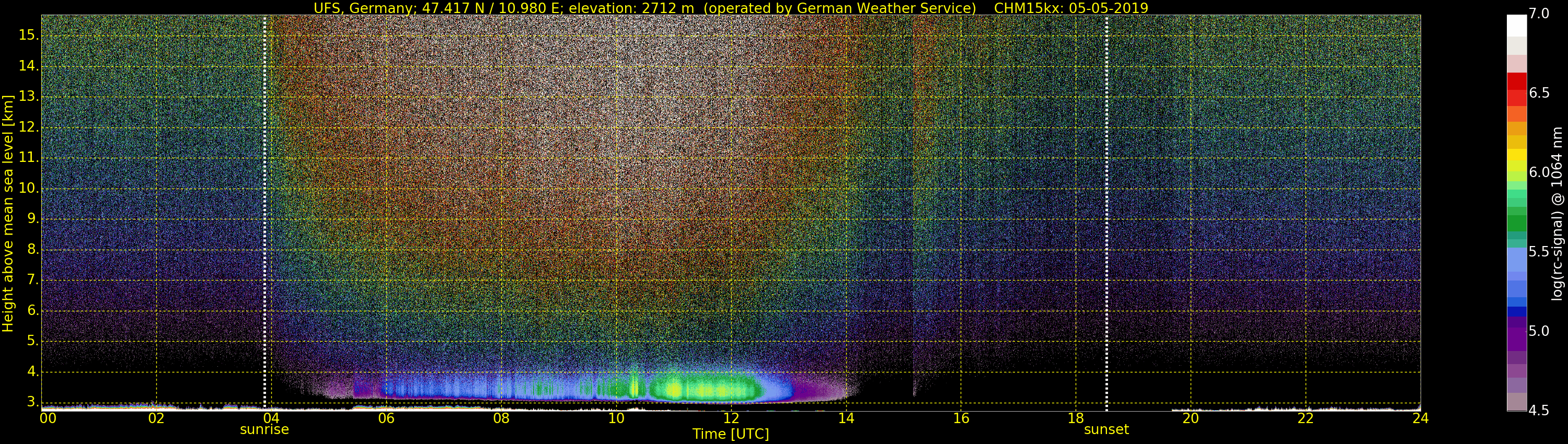The width and height of the screenshot is (1568, 444).
Task: Click the colorbar value '7.0'
Action: tap(1539, 14)
